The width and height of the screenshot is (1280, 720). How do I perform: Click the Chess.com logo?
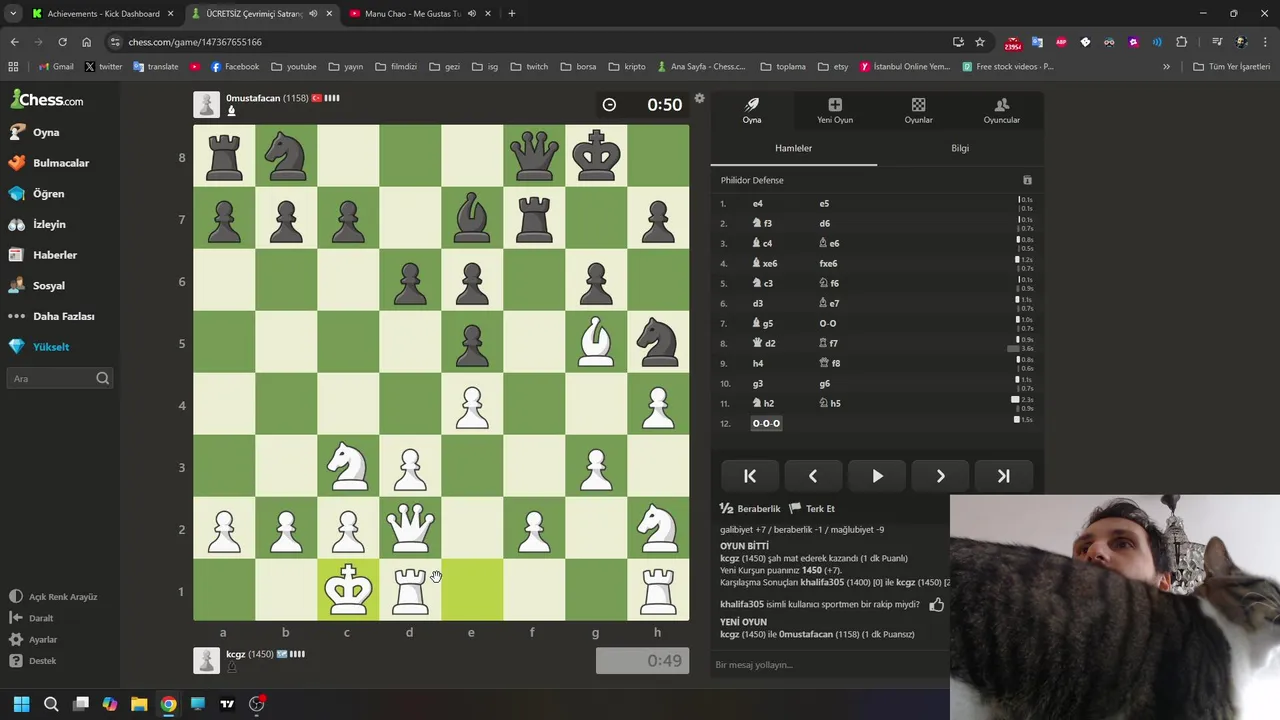[47, 99]
